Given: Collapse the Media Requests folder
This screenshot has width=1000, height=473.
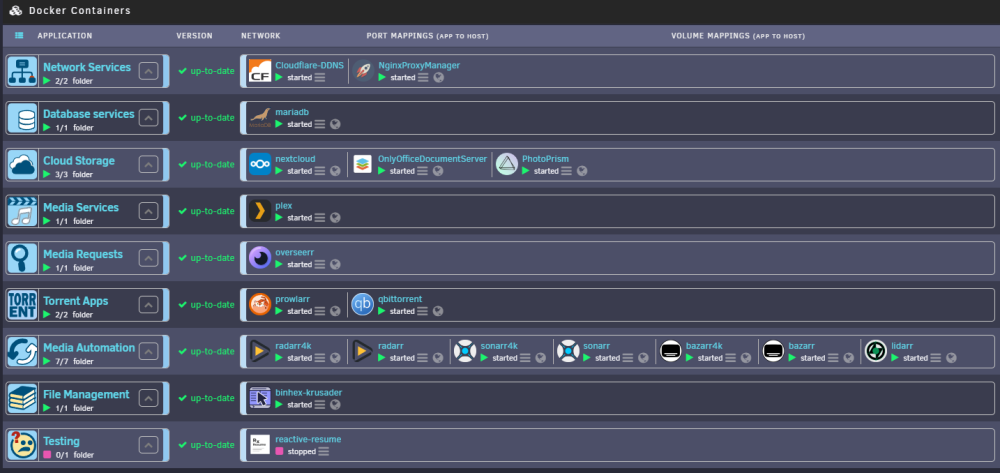Looking at the screenshot, I should [x=149, y=258].
